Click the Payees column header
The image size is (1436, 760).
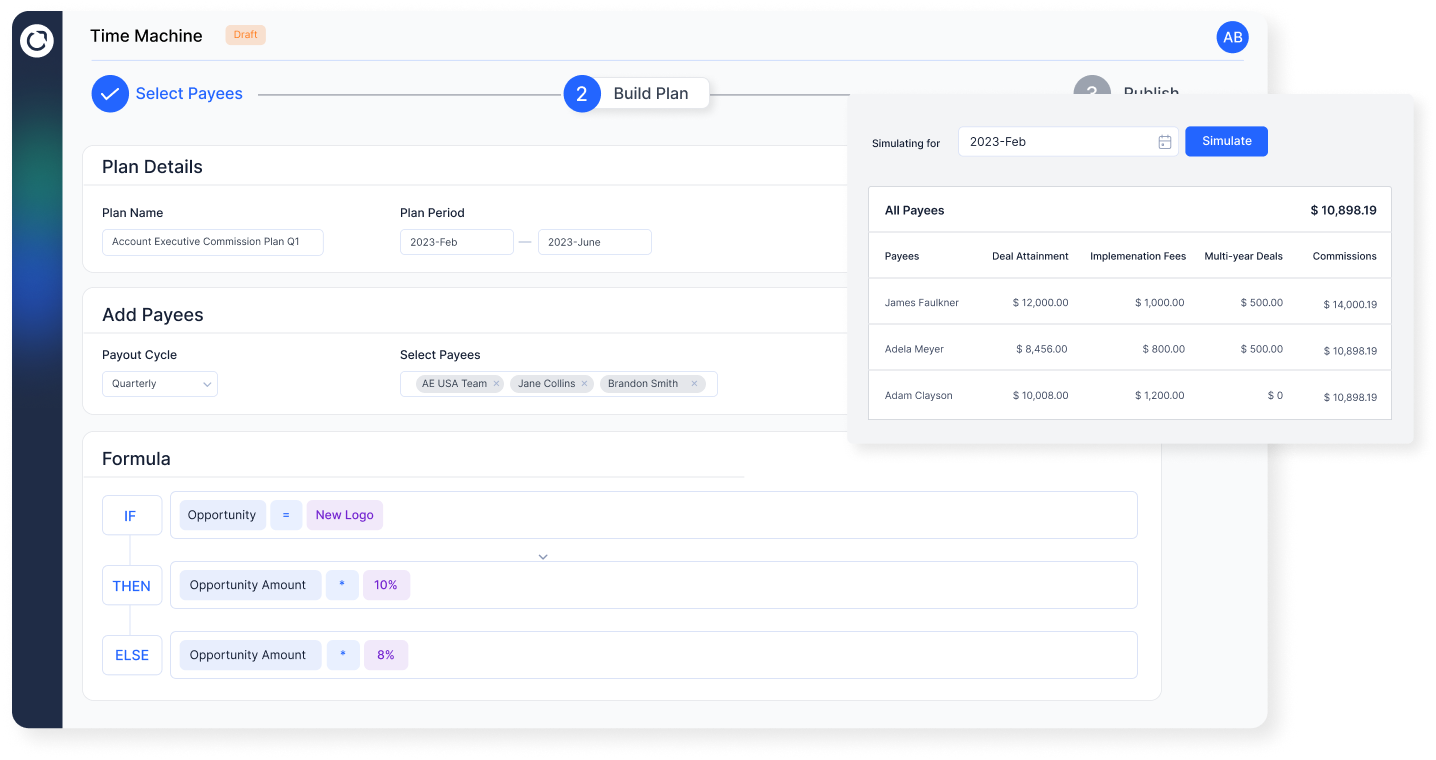(902, 257)
